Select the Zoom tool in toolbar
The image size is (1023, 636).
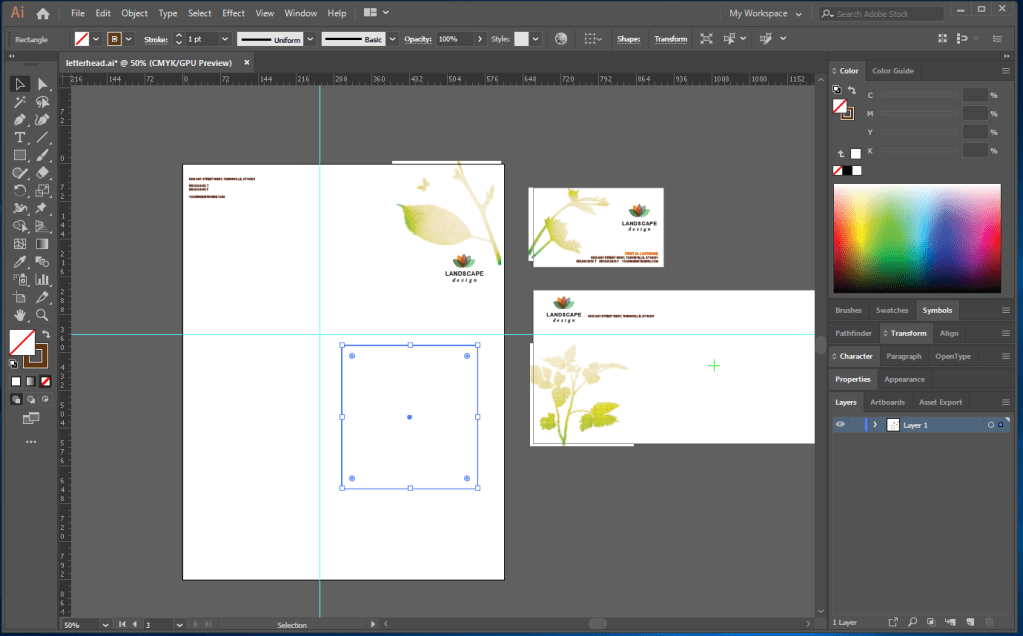[42, 315]
